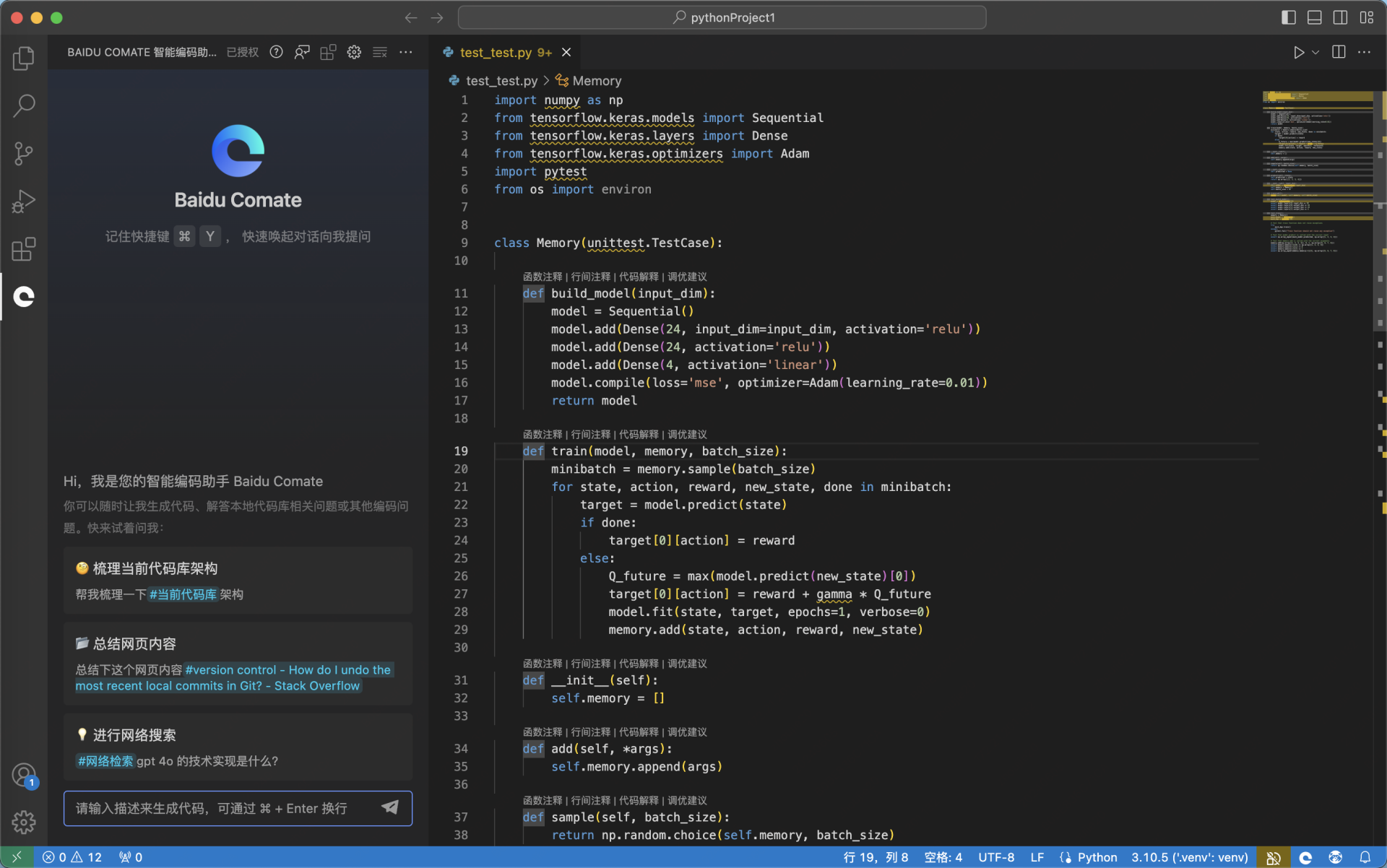Viewport: 1387px width, 868px height.
Task: Toggle secondary side bar visibility
Action: pyautogui.click(x=1341, y=17)
